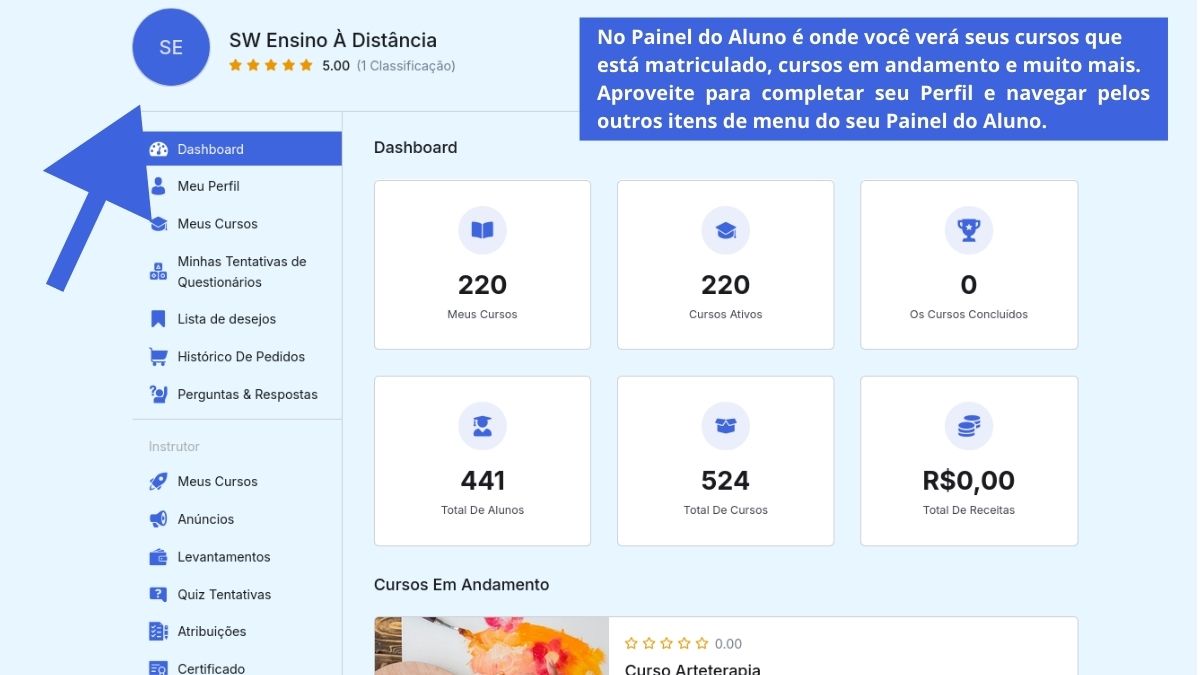Click the Lista de desejos bookmark icon

pyautogui.click(x=158, y=319)
